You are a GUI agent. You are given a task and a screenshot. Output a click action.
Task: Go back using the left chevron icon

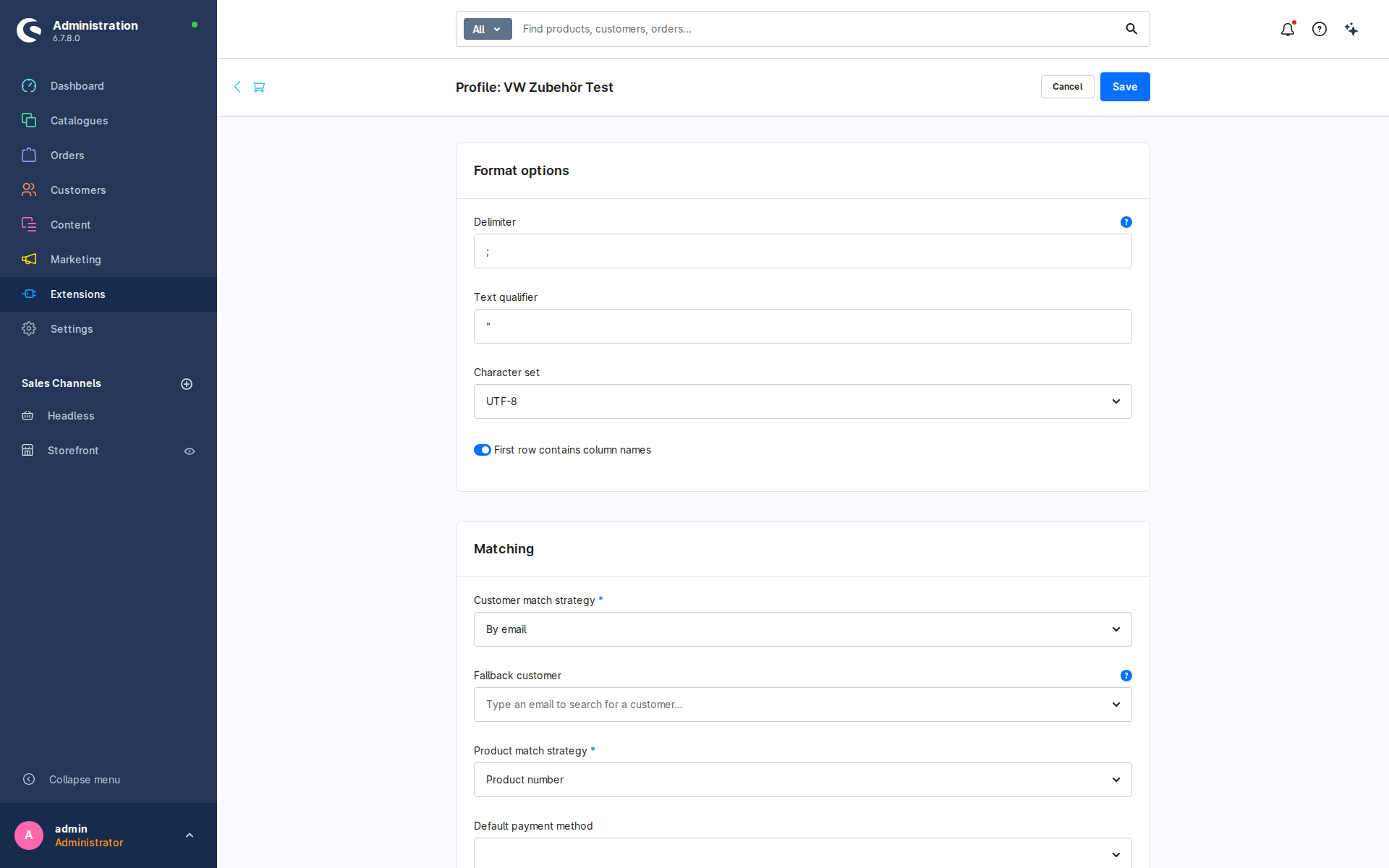coord(237,87)
